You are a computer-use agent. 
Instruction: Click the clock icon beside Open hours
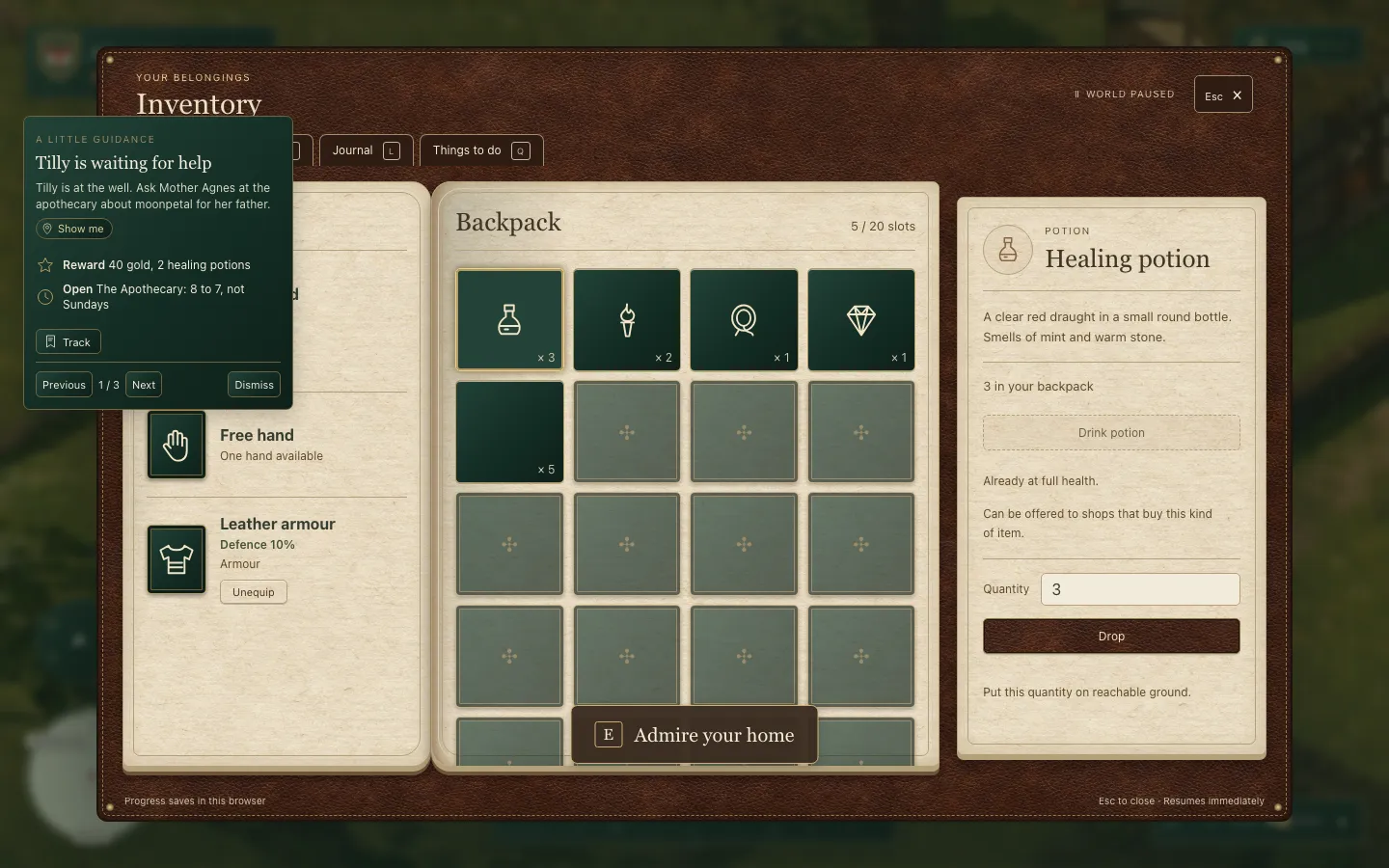pos(45,297)
